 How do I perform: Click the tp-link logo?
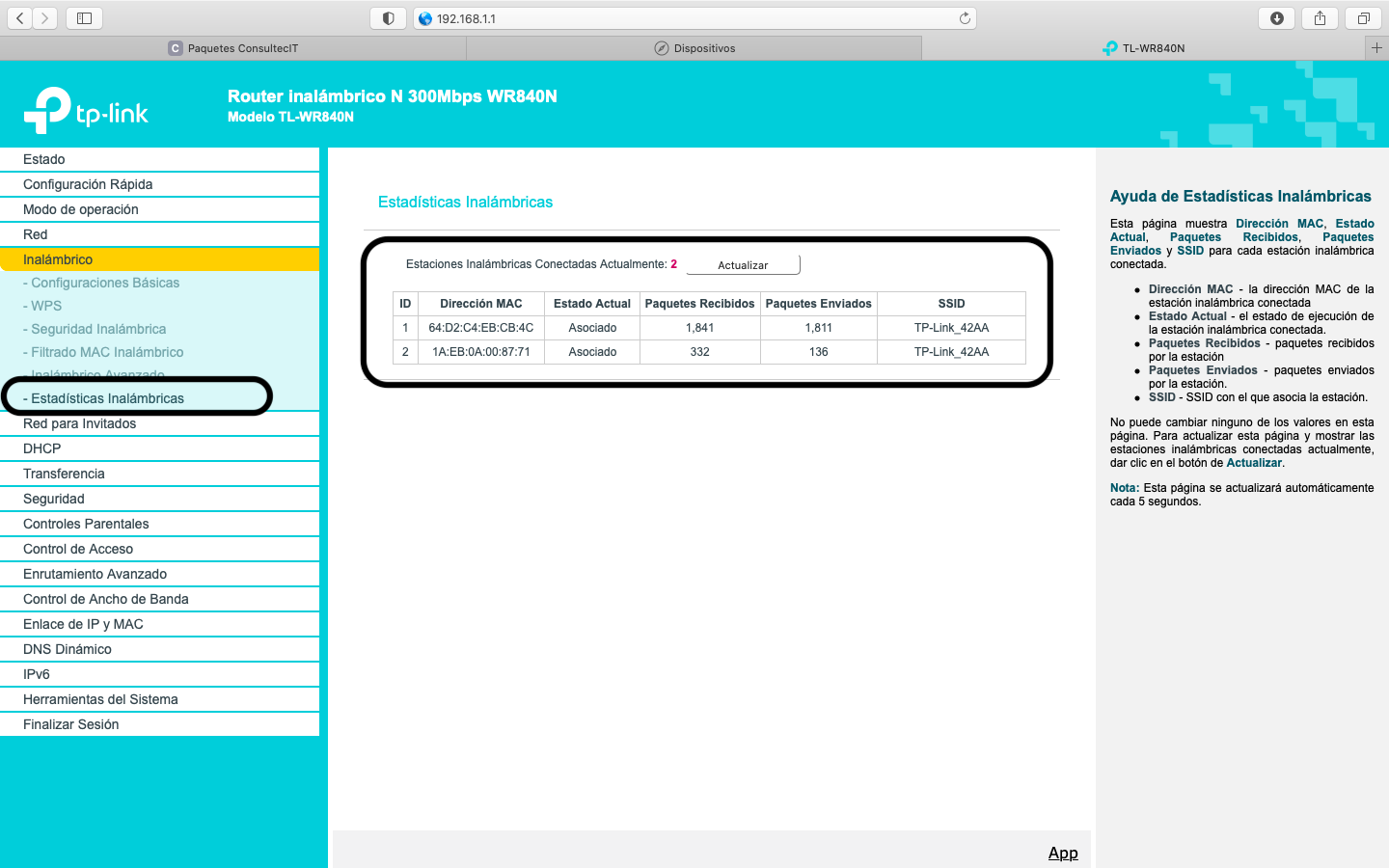(86, 111)
